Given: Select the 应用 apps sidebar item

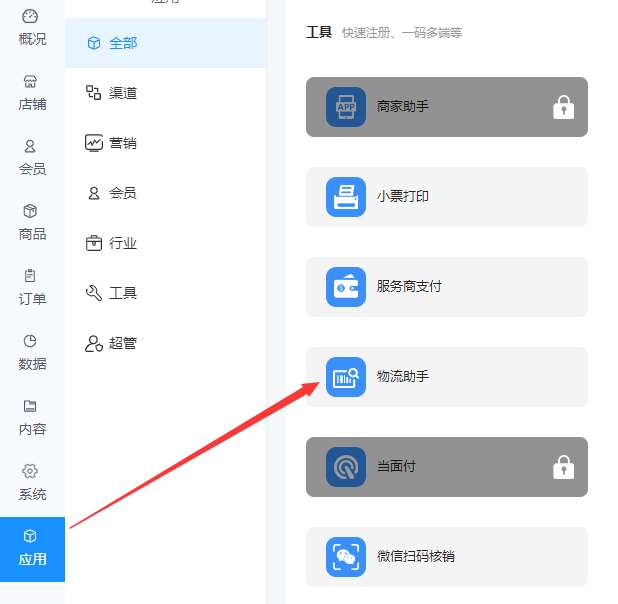Looking at the screenshot, I should (32, 549).
